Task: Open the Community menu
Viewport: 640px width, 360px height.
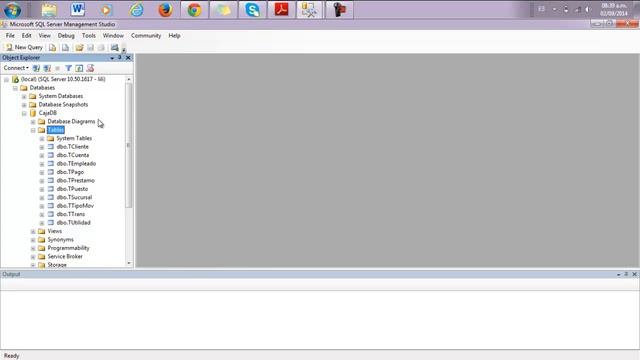Action: click(x=146, y=36)
